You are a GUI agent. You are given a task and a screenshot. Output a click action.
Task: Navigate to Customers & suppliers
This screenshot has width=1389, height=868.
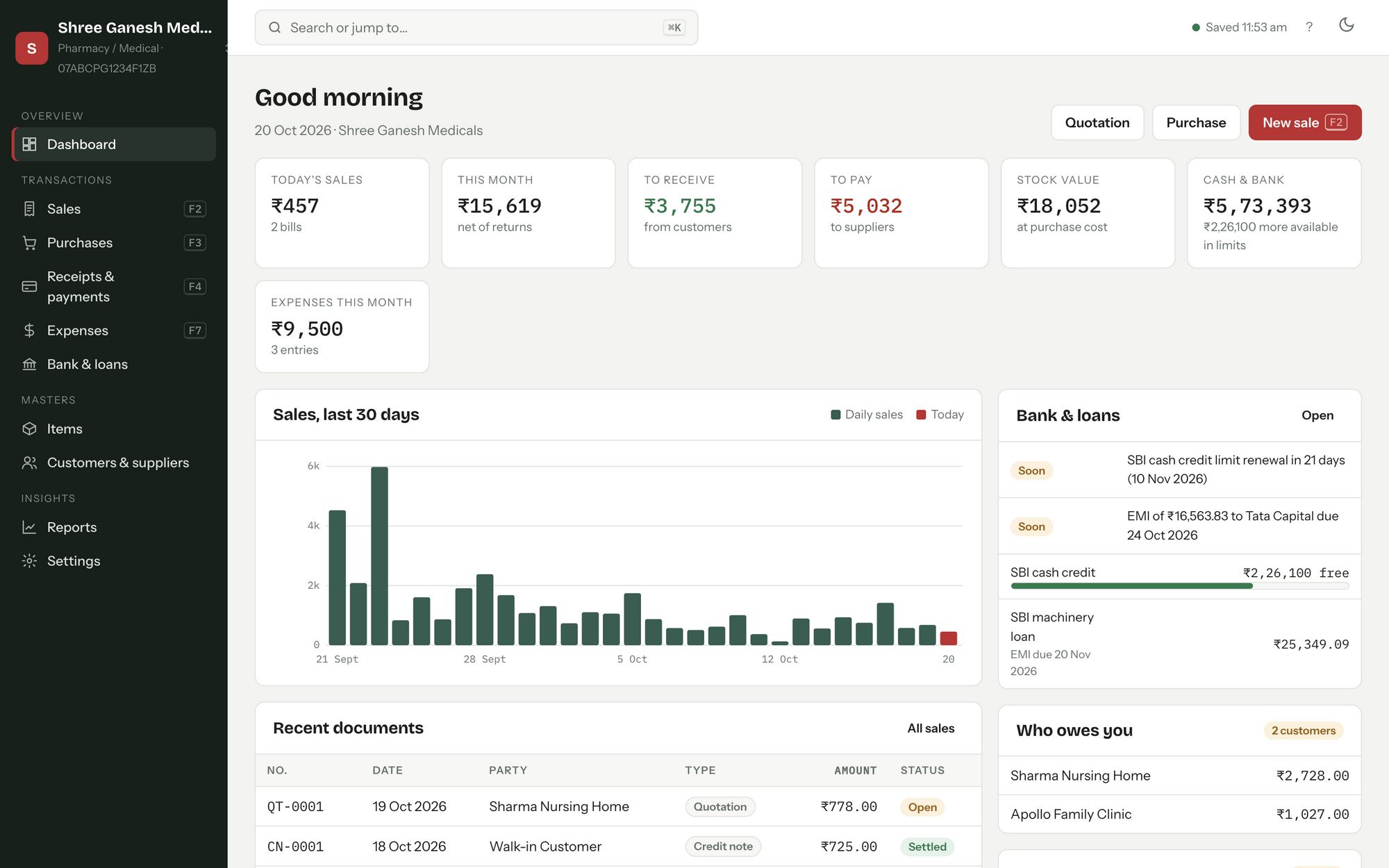pyautogui.click(x=114, y=462)
